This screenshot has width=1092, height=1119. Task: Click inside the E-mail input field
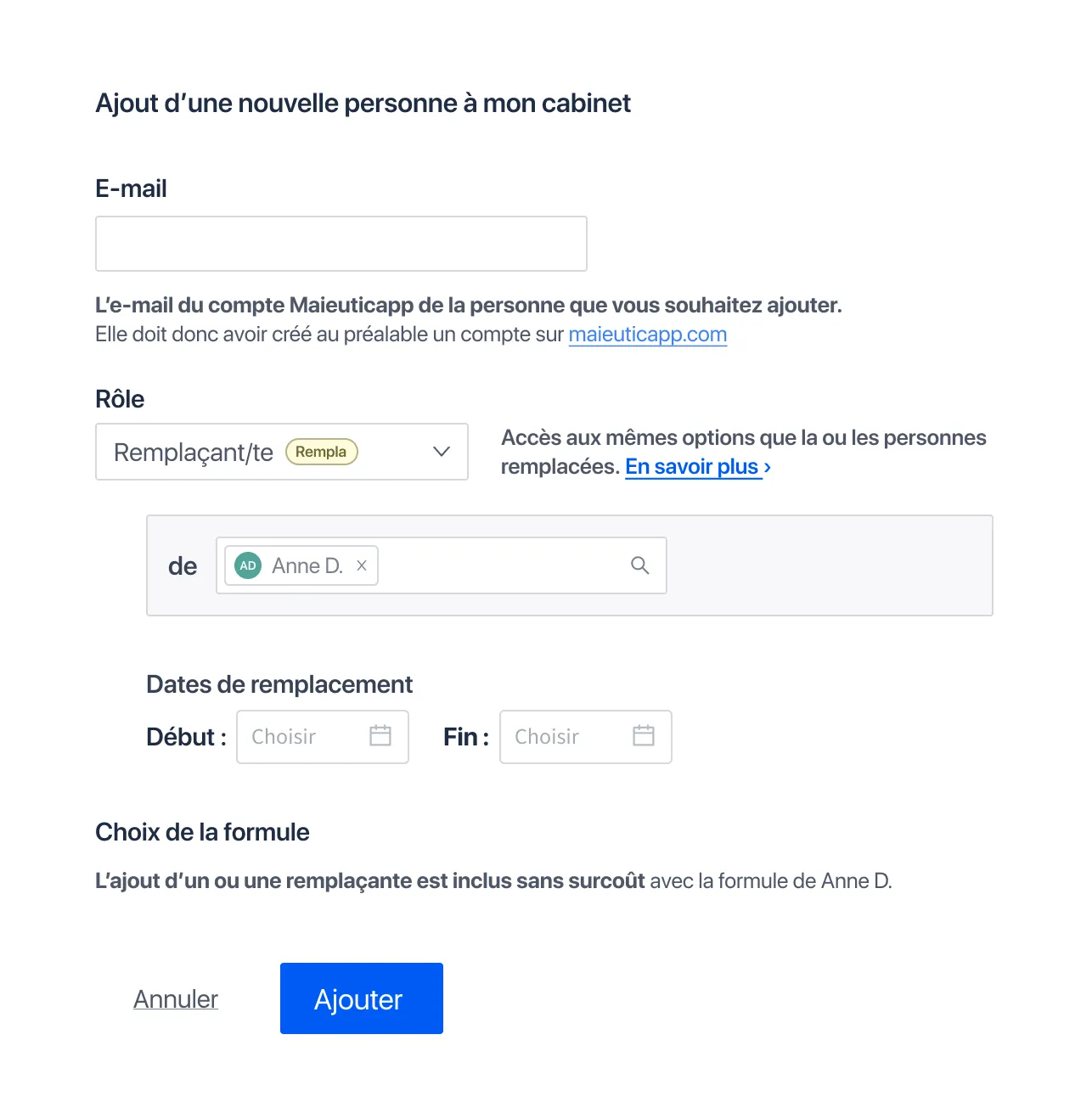coord(340,244)
